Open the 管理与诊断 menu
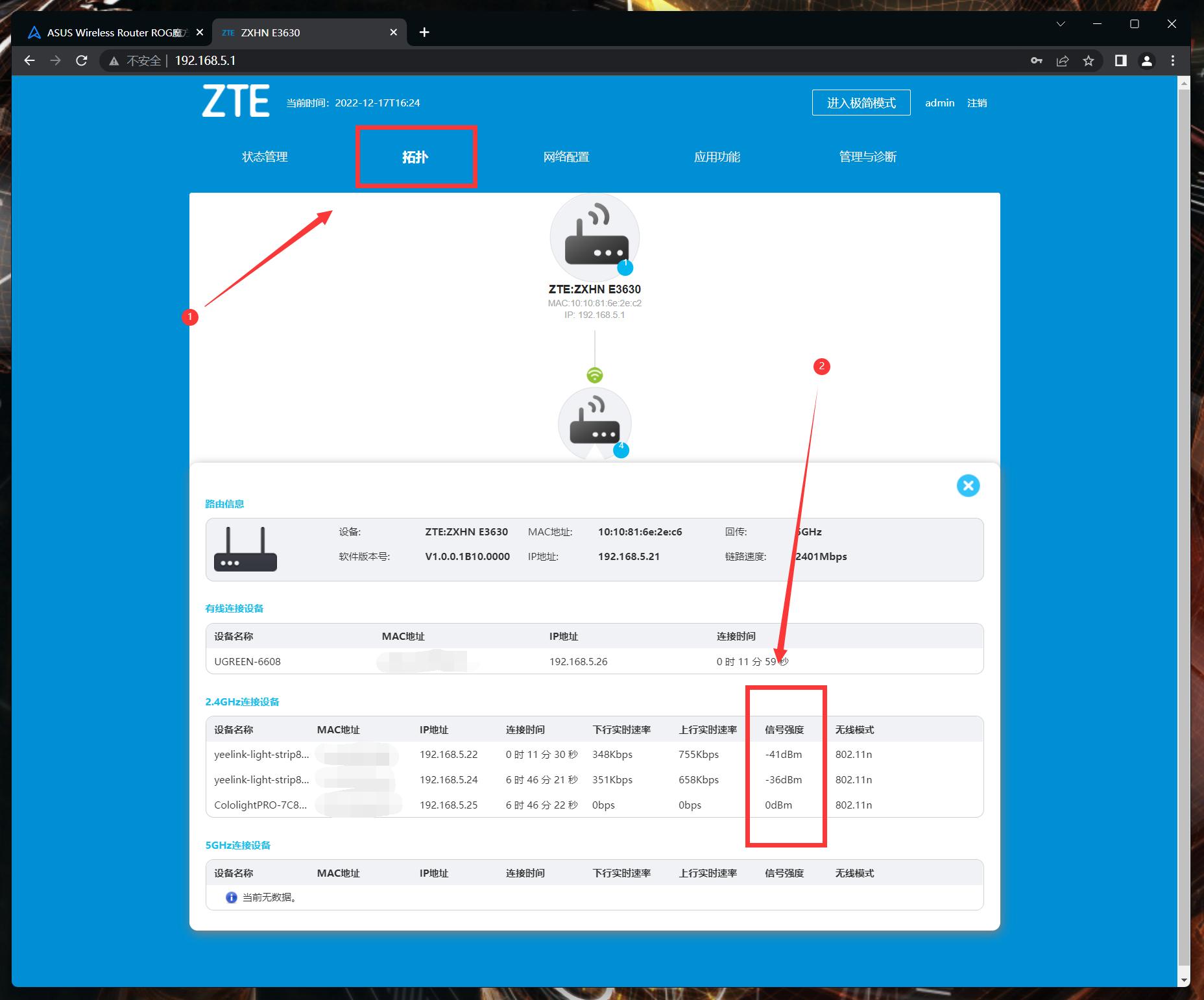Screen dimensions: 1204x1000 pyautogui.click(x=868, y=157)
